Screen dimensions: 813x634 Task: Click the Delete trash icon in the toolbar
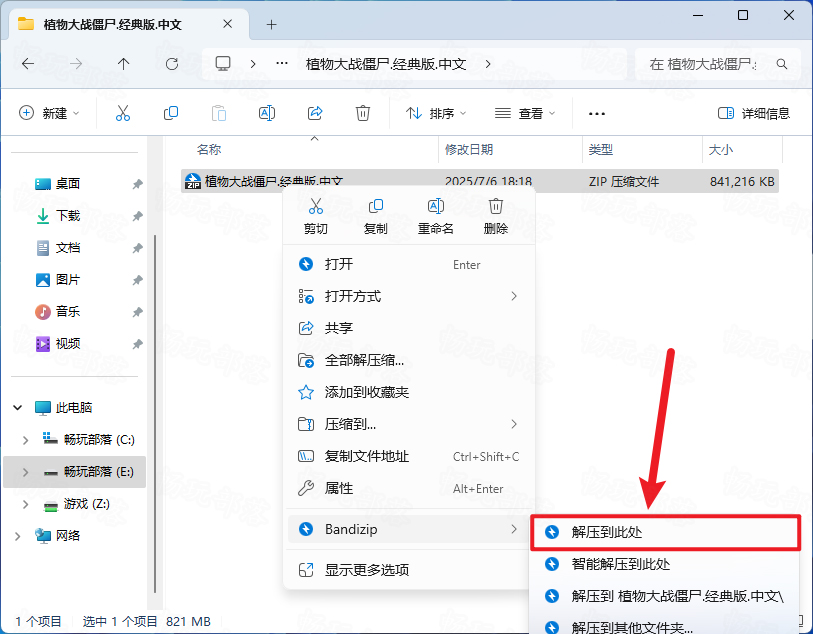[x=362, y=113]
